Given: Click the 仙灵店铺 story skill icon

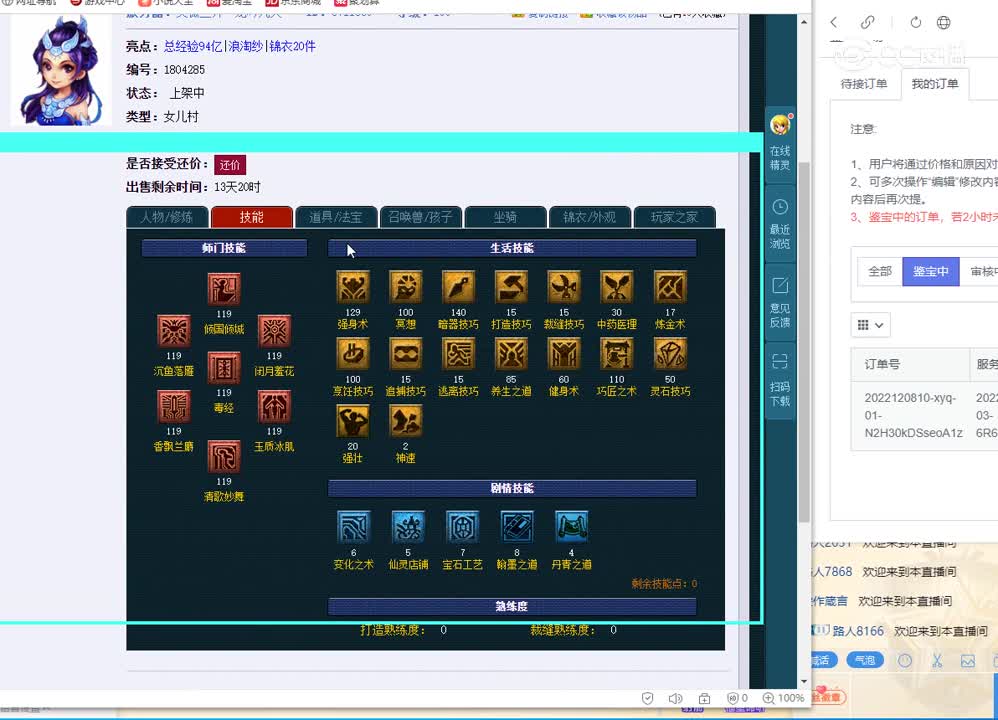Looking at the screenshot, I should point(408,526).
